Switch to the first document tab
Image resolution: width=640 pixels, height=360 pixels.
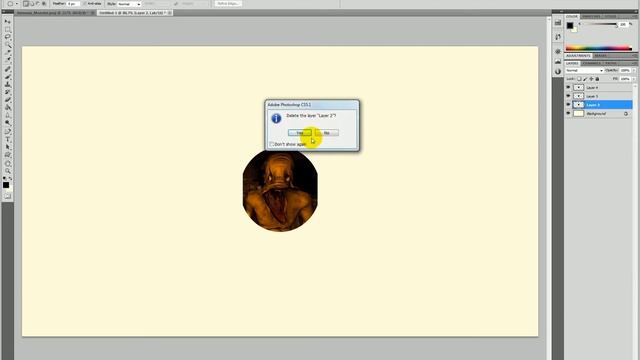[x=55, y=13]
